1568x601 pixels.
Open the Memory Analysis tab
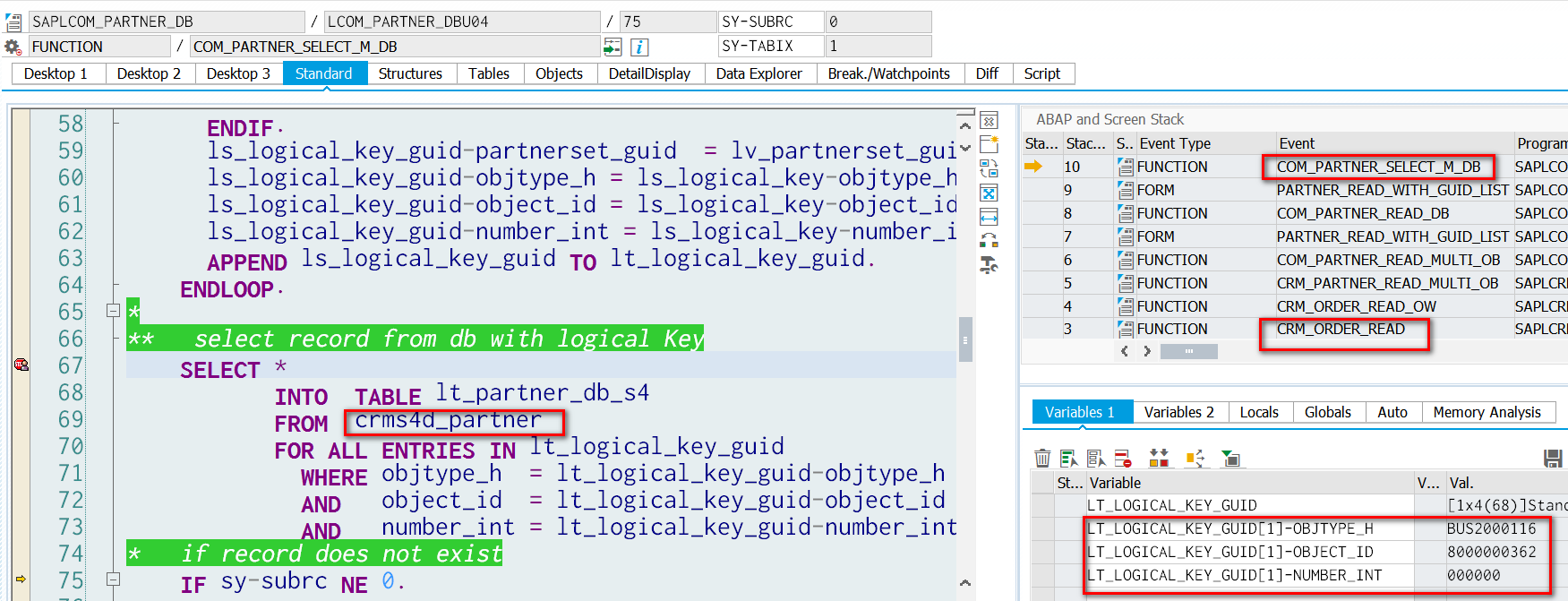pos(1487,412)
